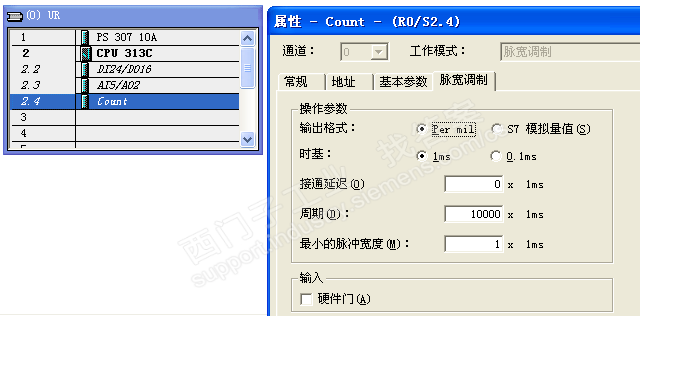
Task: Click the 周期 period input field
Action: [x=474, y=214]
